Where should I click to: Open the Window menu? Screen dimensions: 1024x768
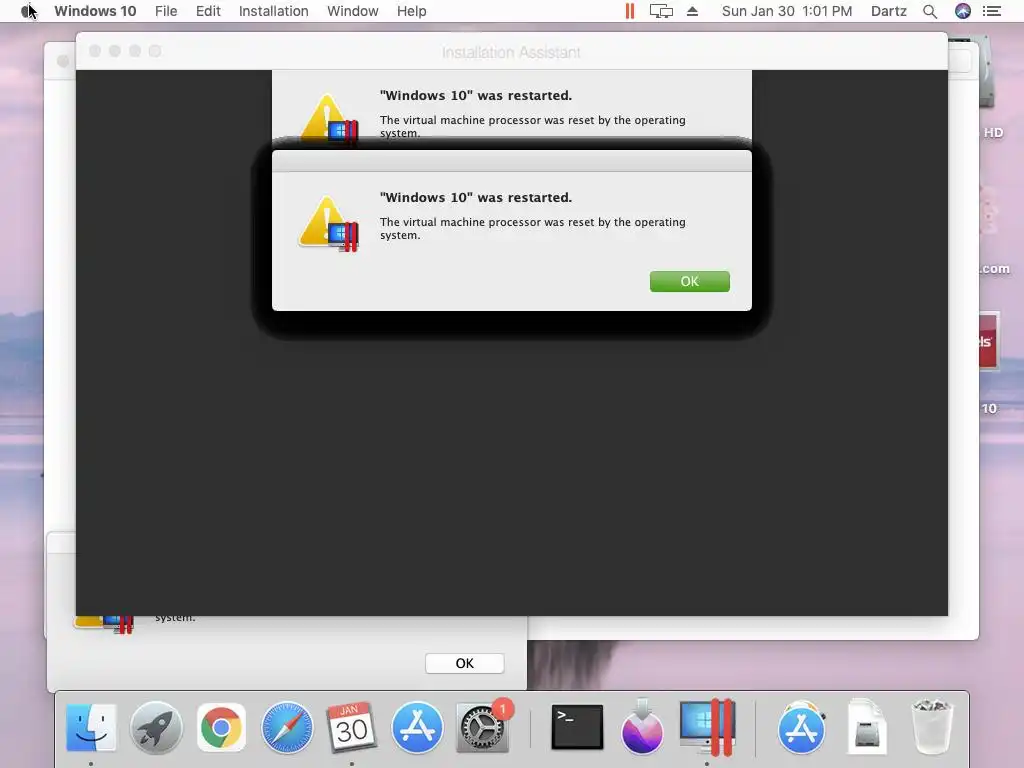click(x=353, y=11)
